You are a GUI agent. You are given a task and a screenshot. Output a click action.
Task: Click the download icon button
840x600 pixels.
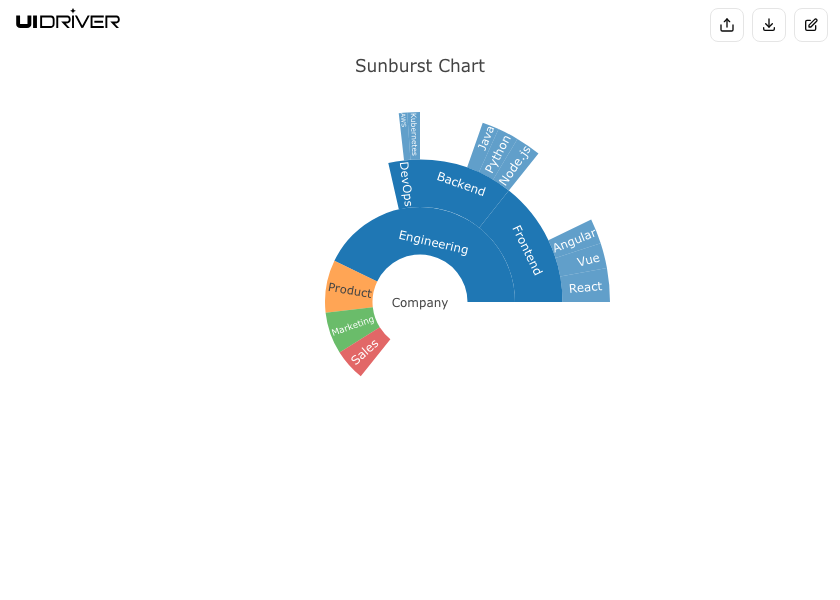(x=769, y=25)
